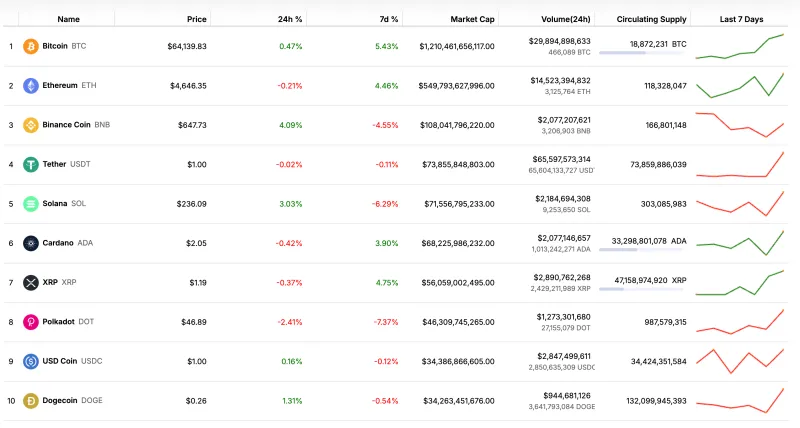Viewport: 800px width, 428px height.
Task: Open the Solana name link
Action: tap(55, 203)
